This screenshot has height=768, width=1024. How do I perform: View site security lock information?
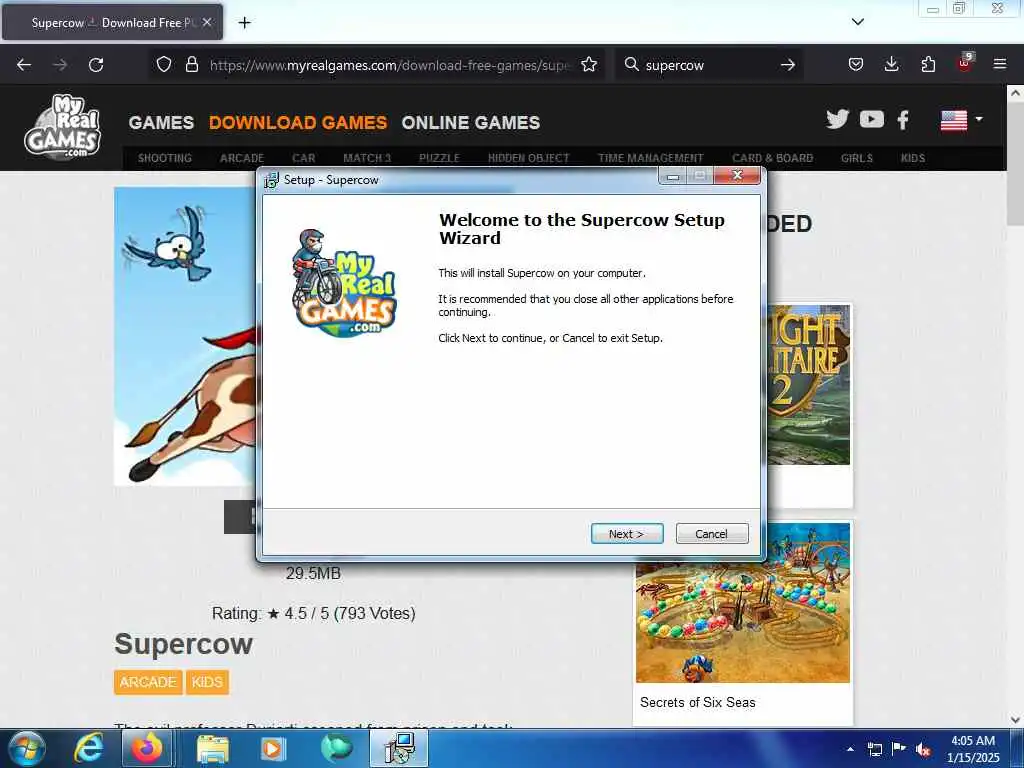click(x=191, y=65)
